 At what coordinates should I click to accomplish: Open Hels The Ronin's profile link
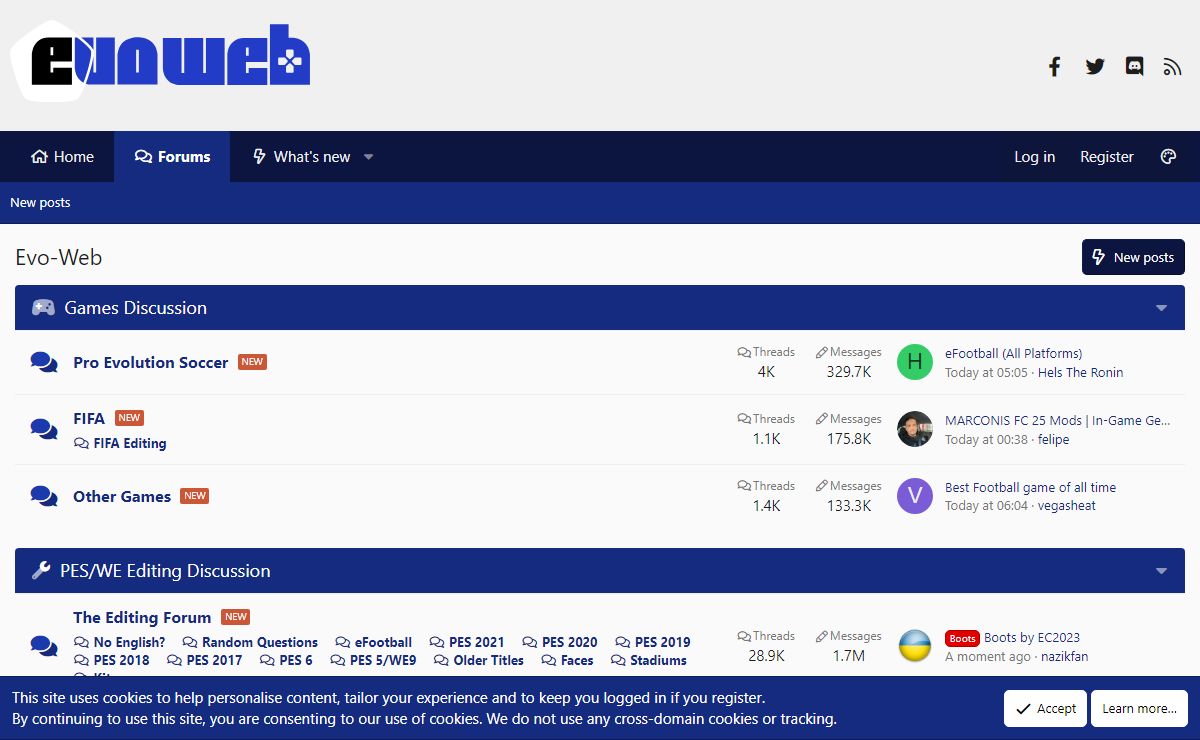(1080, 372)
